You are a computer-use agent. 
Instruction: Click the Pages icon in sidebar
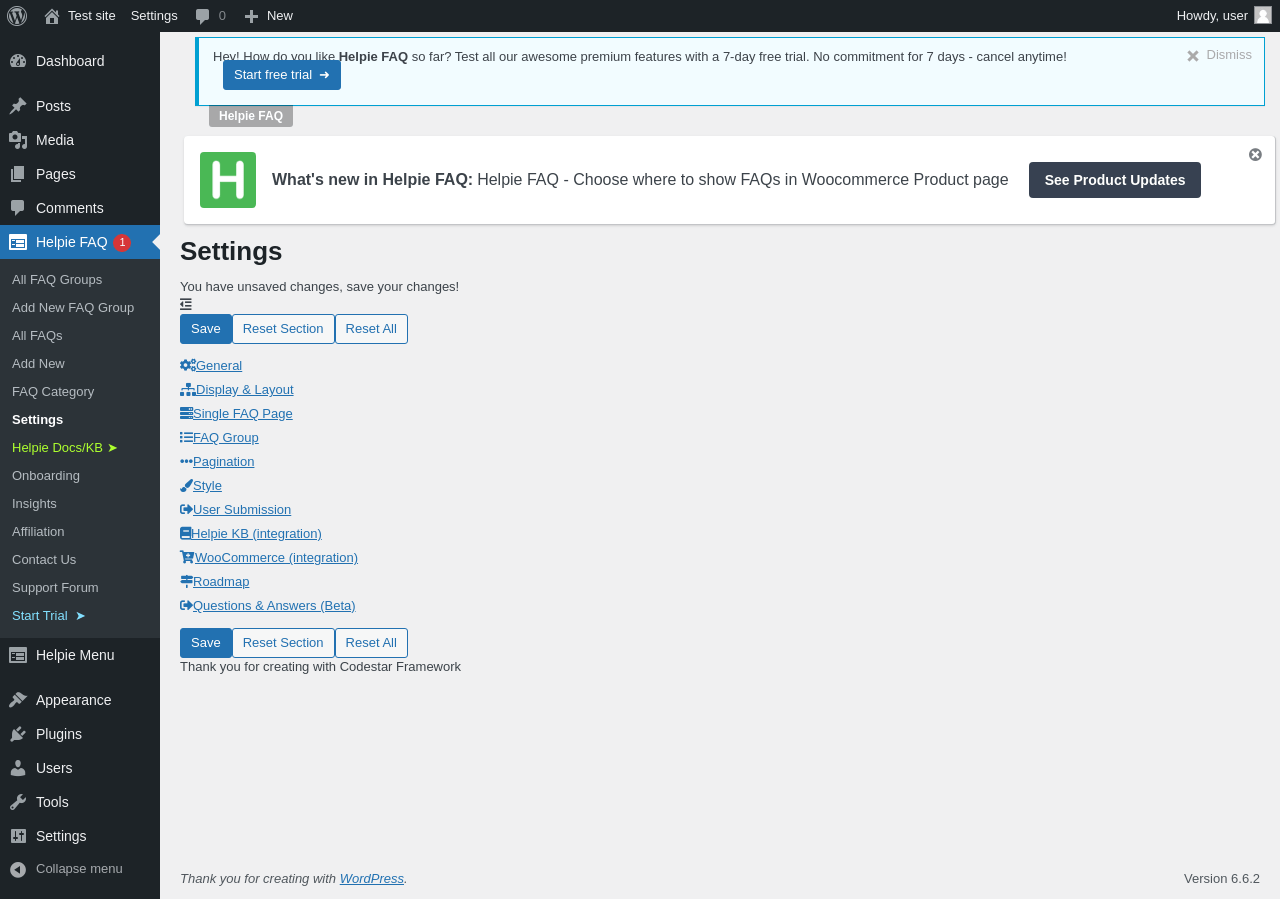tap(18, 174)
